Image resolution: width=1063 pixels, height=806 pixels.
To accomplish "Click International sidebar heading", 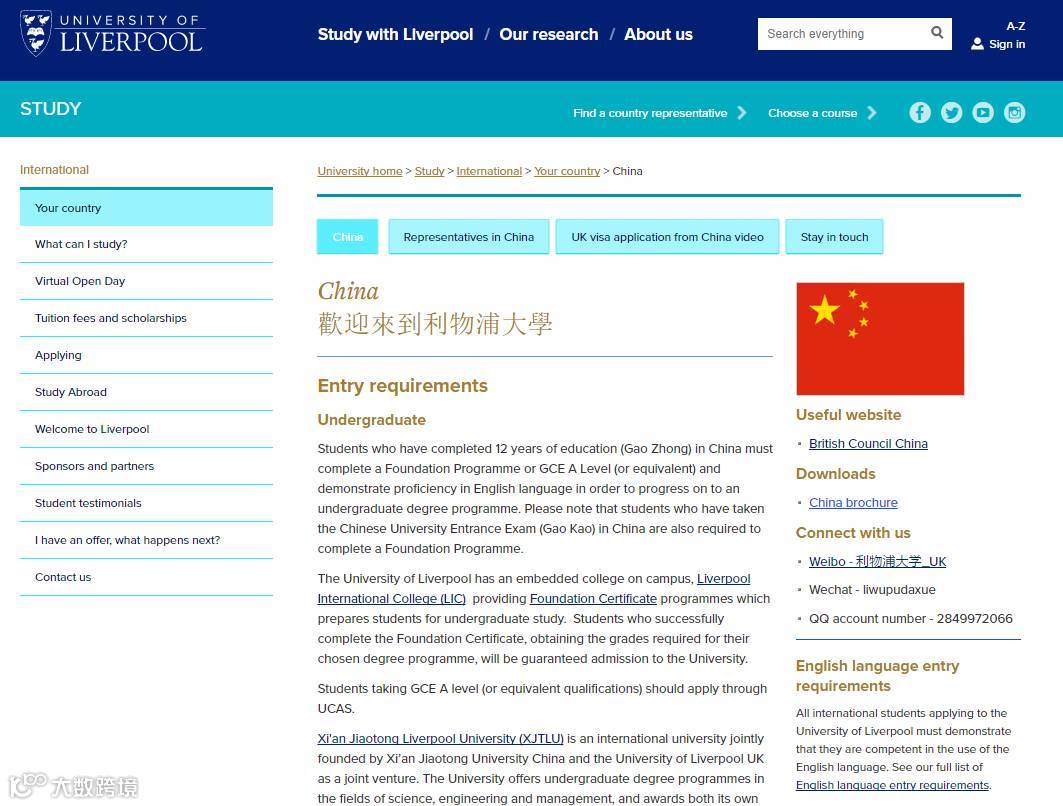I will (54, 169).
